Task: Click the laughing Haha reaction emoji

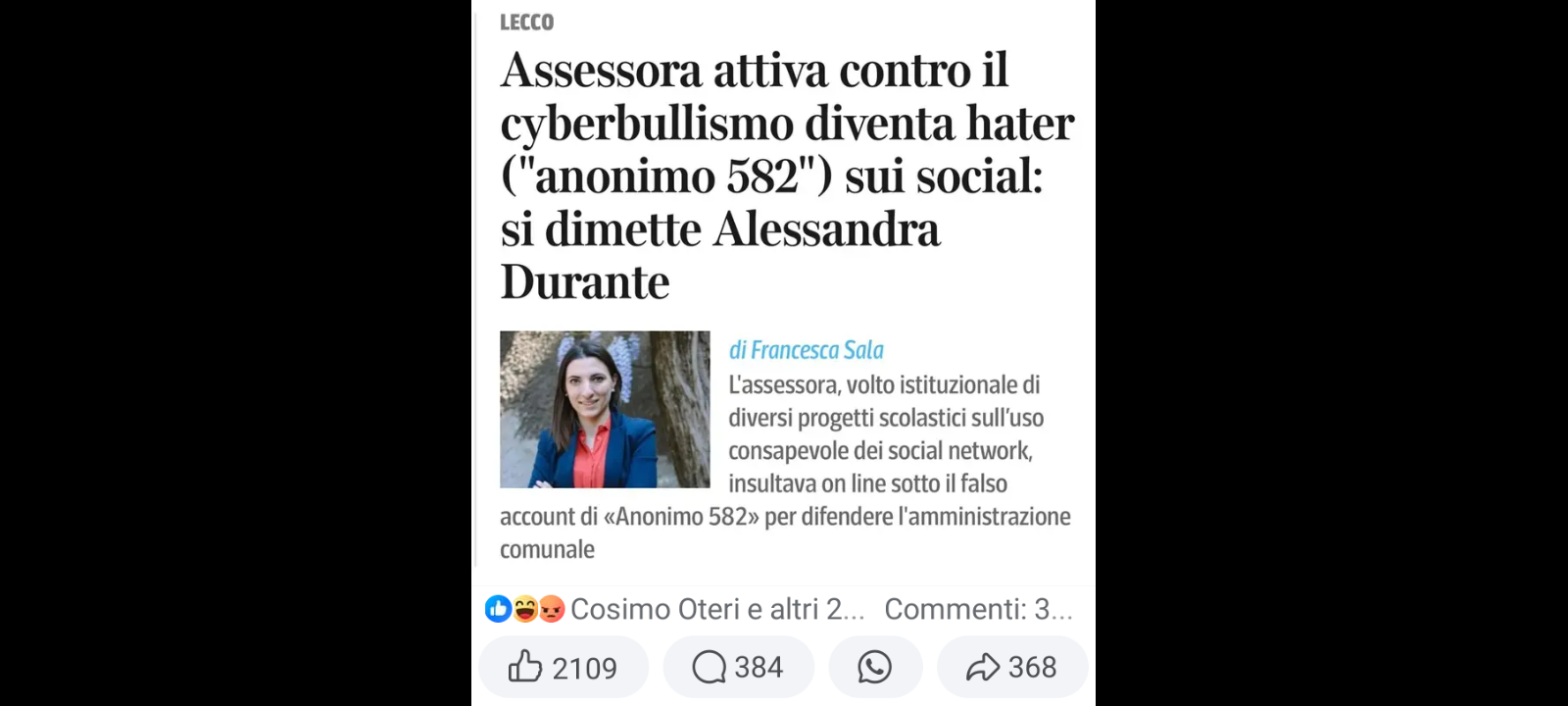Action: pyautogui.click(x=525, y=609)
